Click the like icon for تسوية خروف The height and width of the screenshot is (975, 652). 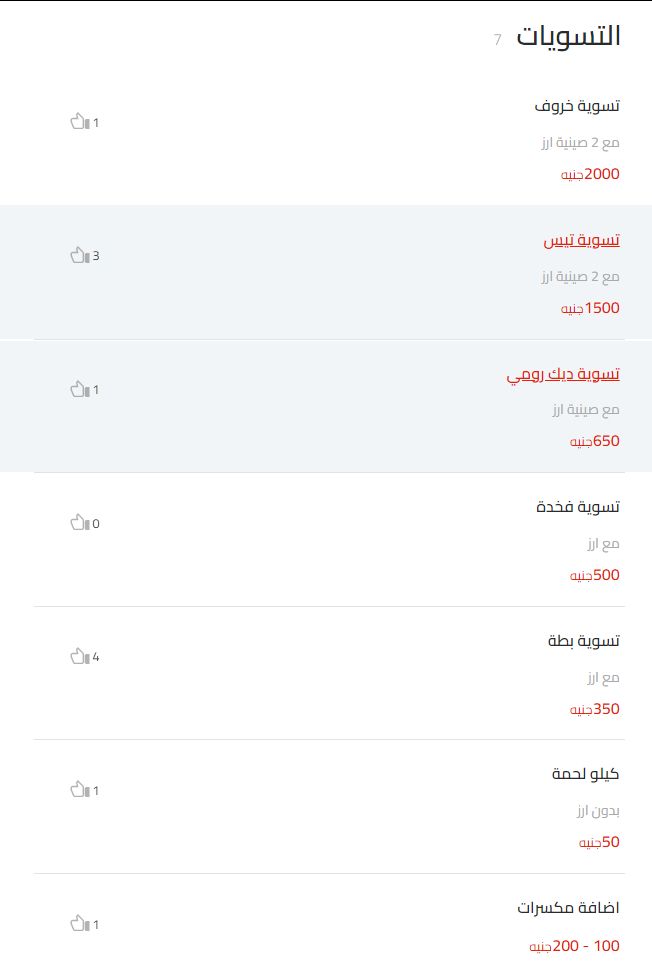(x=79, y=121)
